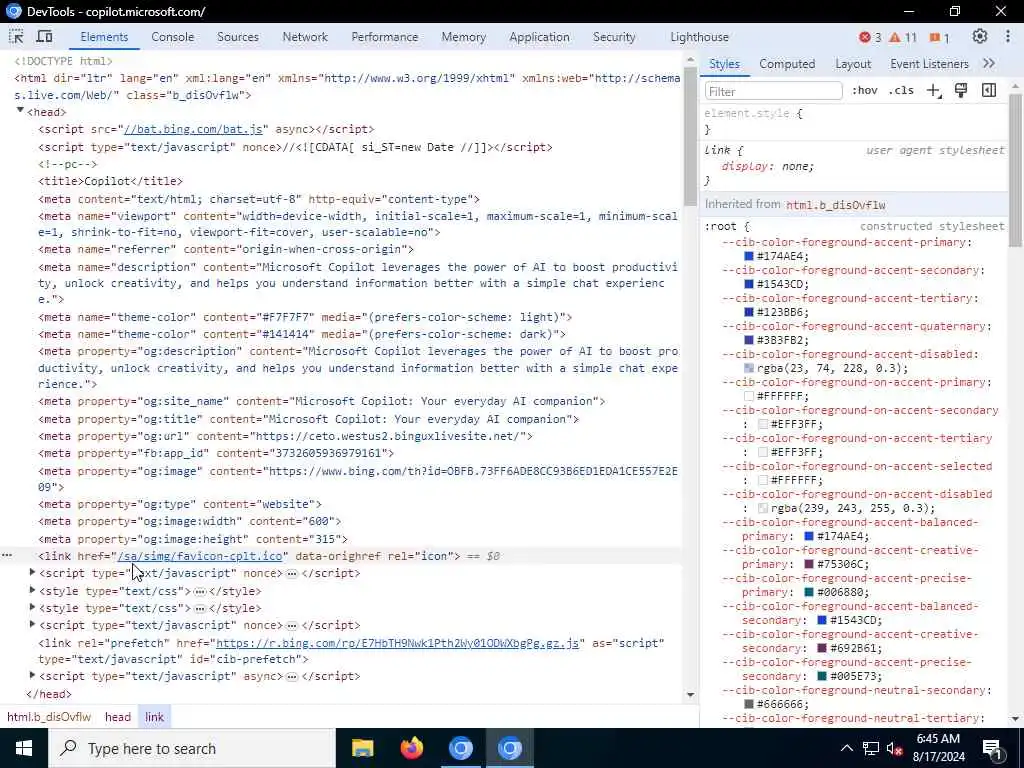Add a new style rule plus icon
1024x768 pixels.
coord(934,91)
